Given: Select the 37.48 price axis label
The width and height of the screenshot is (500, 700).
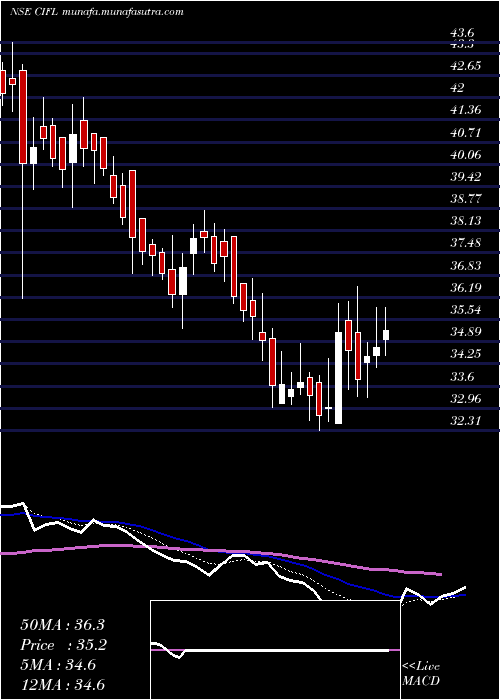Looking at the screenshot, I should pyautogui.click(x=466, y=243).
